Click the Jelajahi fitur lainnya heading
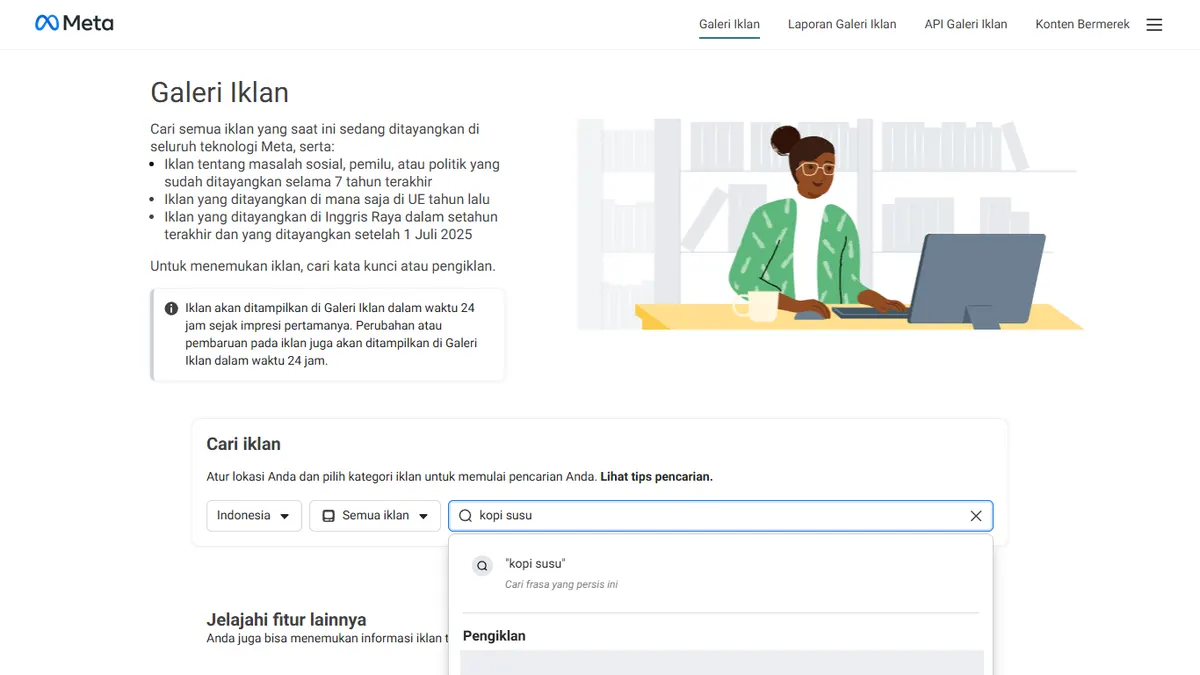 [x=286, y=620]
